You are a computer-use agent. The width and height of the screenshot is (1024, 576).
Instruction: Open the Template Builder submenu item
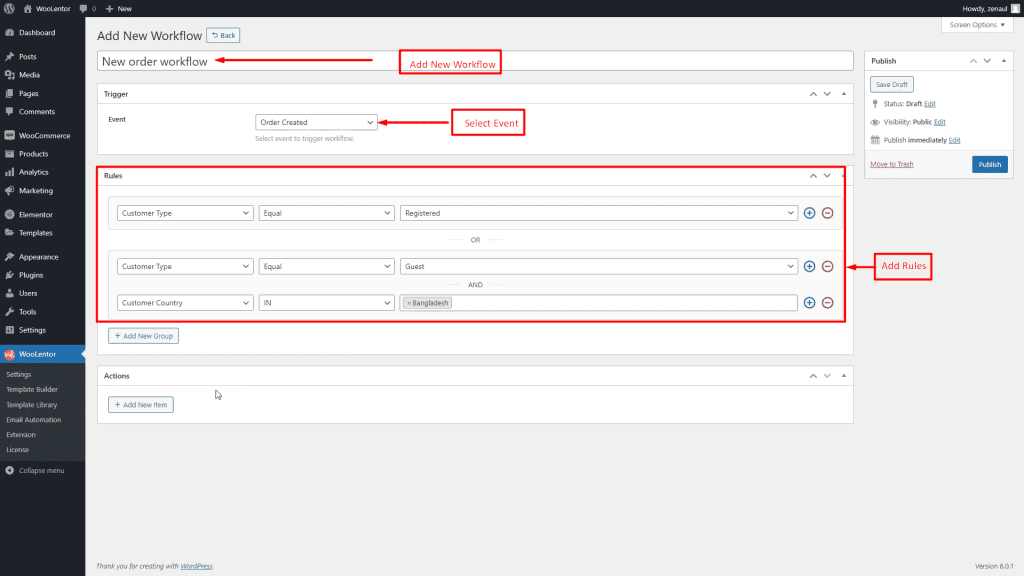pyautogui.click(x=32, y=390)
